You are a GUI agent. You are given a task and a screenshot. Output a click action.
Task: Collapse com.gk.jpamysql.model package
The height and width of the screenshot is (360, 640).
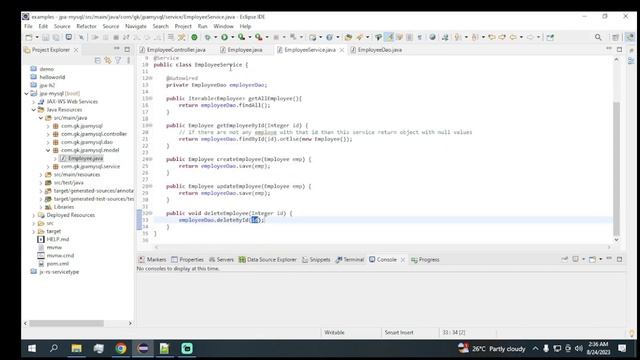(48, 150)
